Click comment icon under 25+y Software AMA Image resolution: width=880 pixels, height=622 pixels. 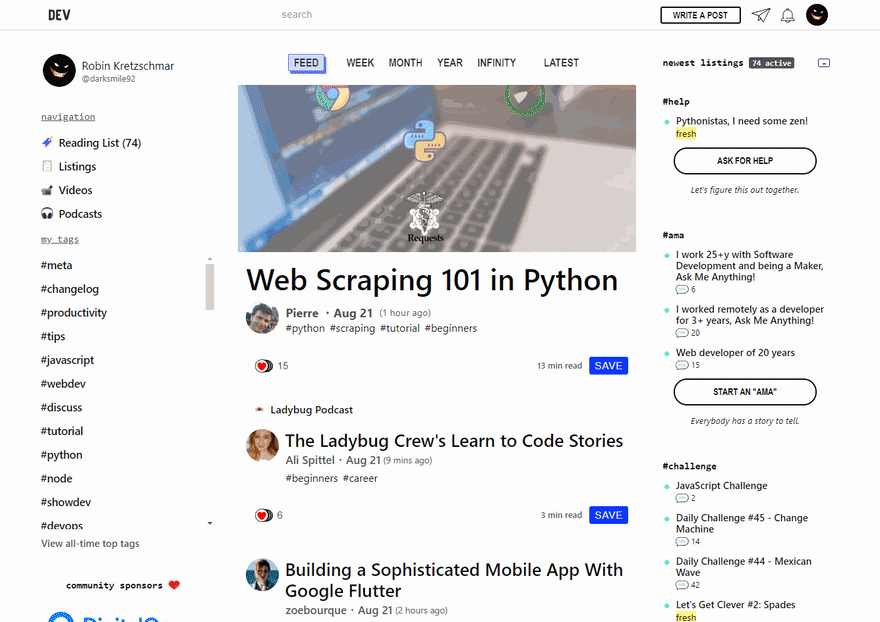[681, 290]
